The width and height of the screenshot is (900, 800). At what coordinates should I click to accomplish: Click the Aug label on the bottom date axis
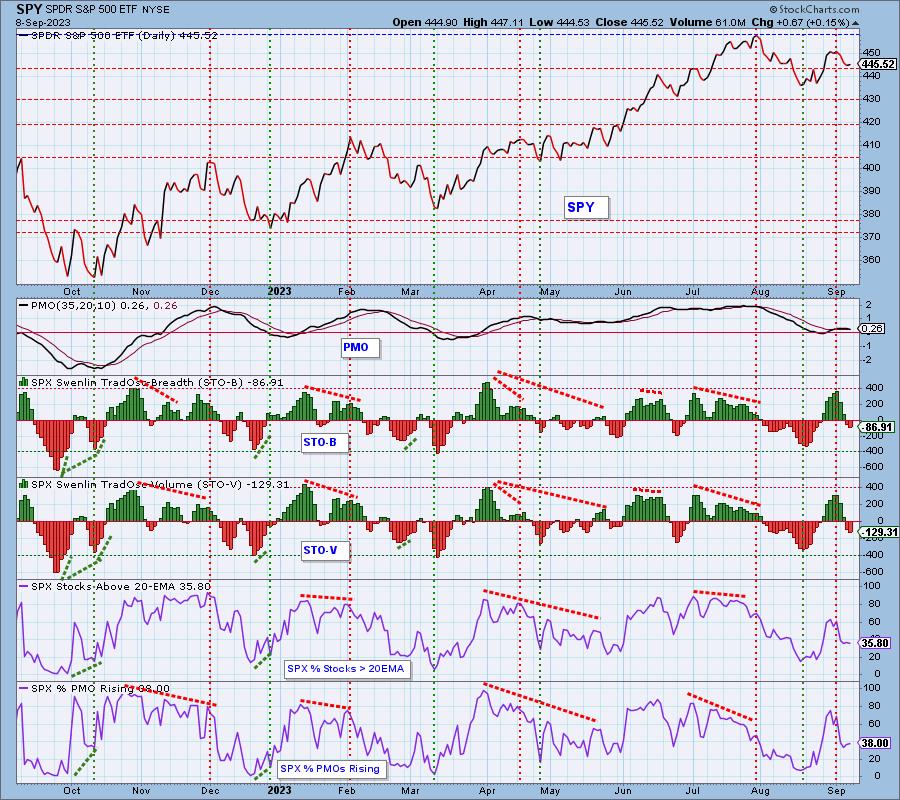(x=760, y=791)
